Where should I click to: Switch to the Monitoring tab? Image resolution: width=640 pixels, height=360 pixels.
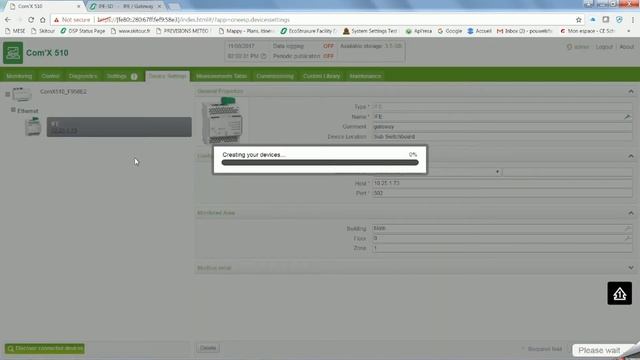pos(19,76)
